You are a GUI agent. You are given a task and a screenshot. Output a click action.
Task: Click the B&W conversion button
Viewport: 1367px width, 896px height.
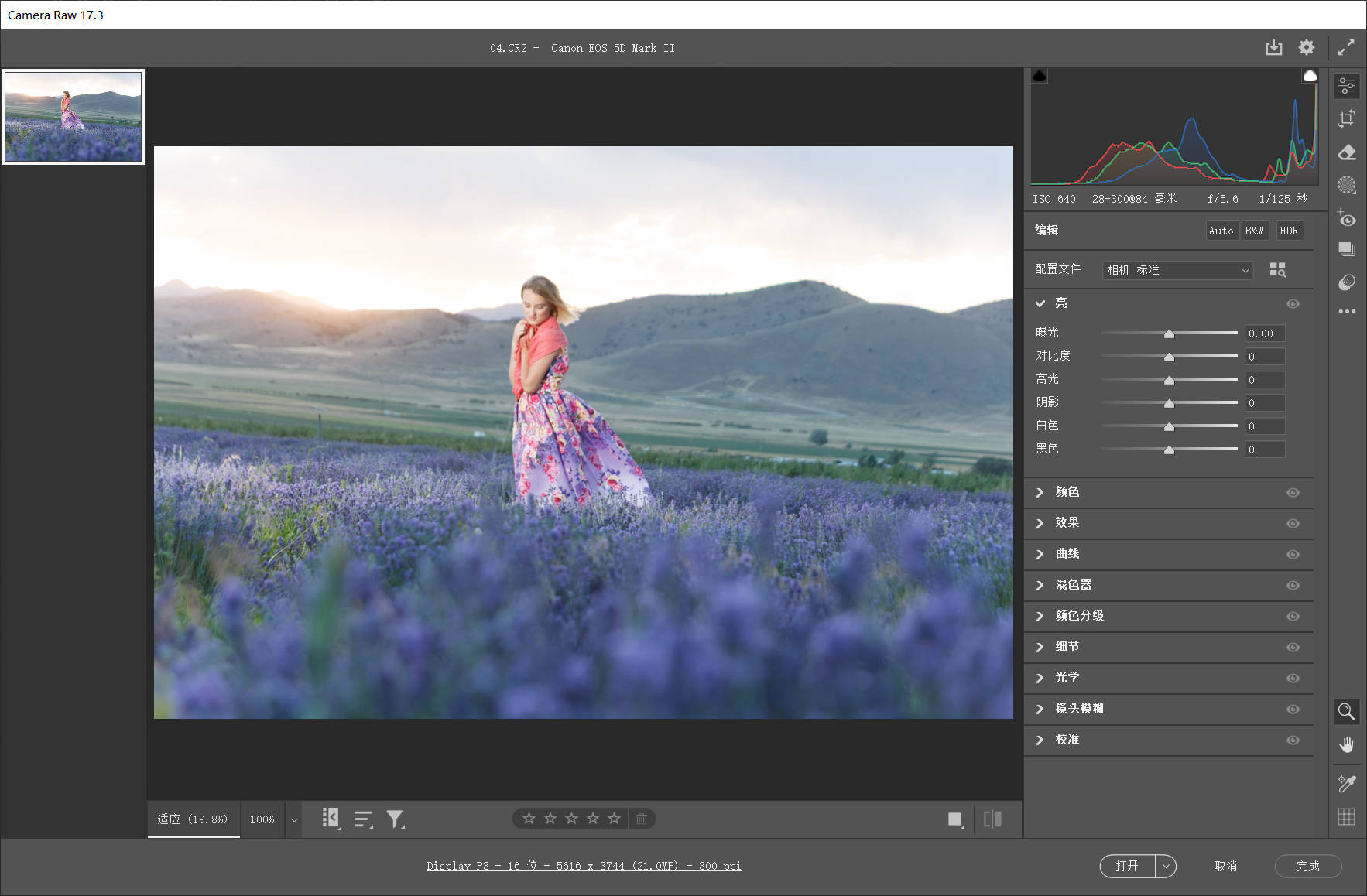pos(1255,231)
